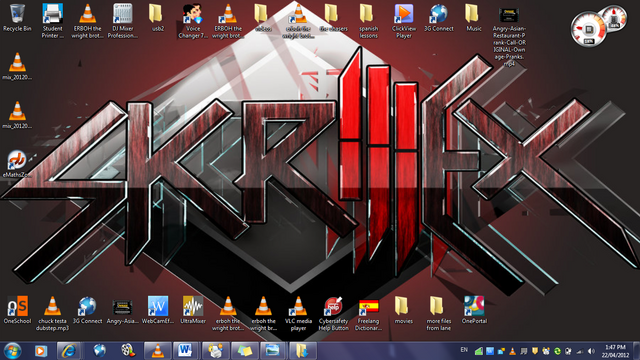
Task: Open Internet Explorer from the taskbar
Action: 69,351
